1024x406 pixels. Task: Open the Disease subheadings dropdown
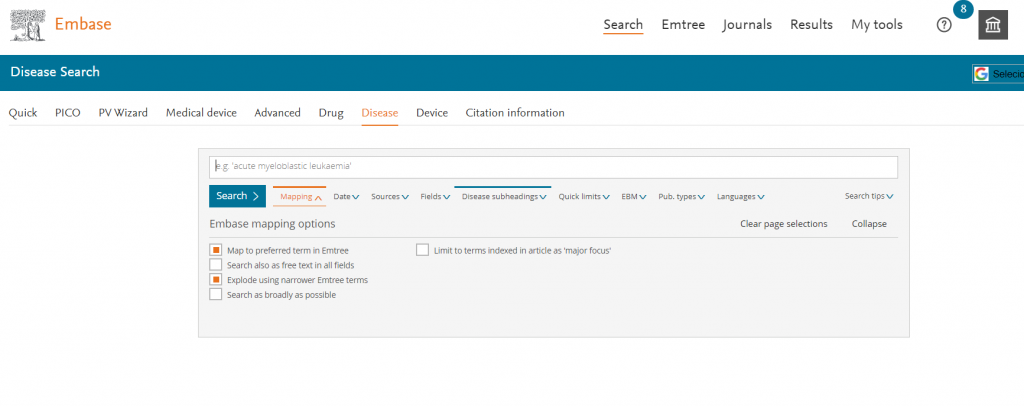[503, 197]
